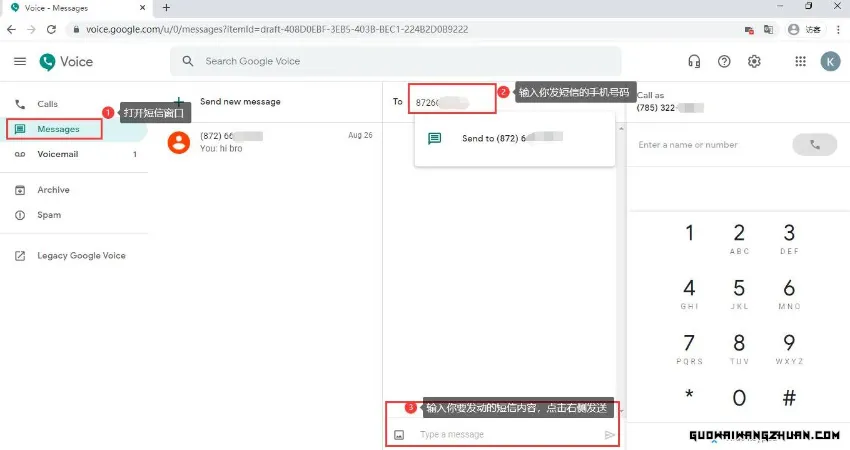850x450 pixels.
Task: Open the Chrome profile guest button
Action: [x=804, y=29]
